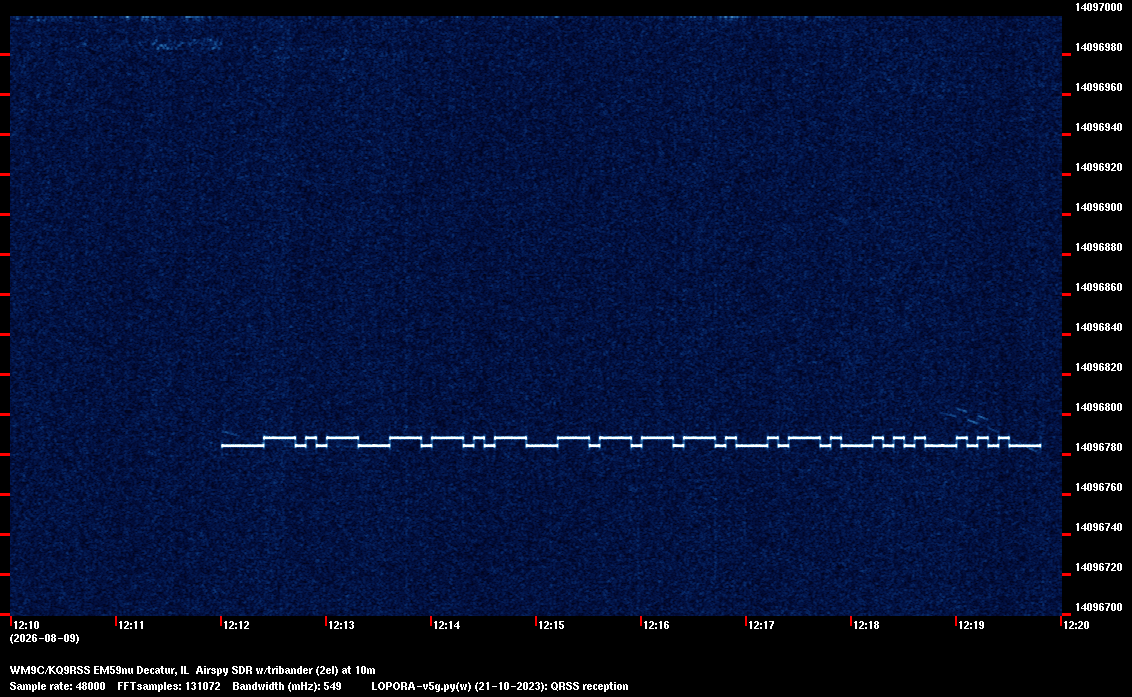Click the 12:11 time axis label
Screen dimensions: 1132x697
pyautogui.click(x=131, y=625)
